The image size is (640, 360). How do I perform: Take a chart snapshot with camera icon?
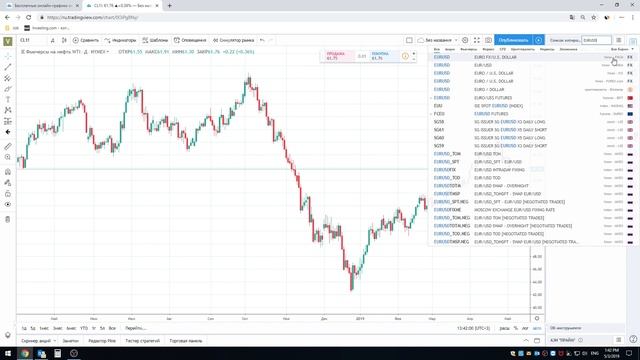[488, 40]
